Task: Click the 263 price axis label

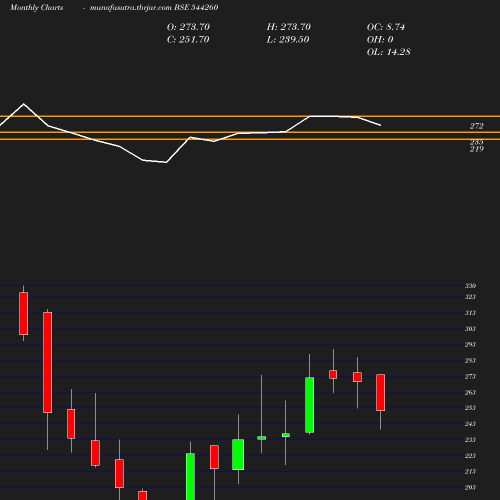Action: click(470, 392)
